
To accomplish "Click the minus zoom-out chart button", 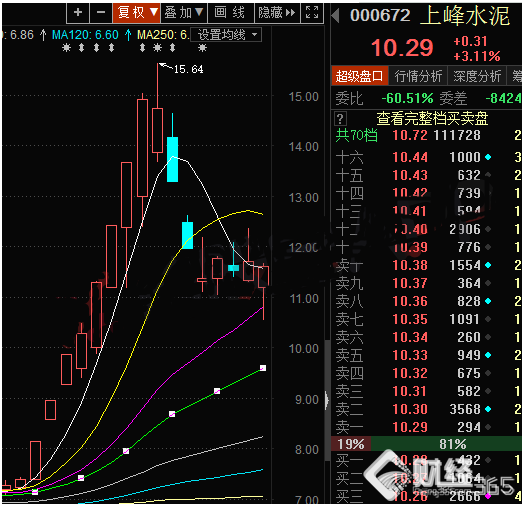I will pyautogui.click(x=101, y=13).
